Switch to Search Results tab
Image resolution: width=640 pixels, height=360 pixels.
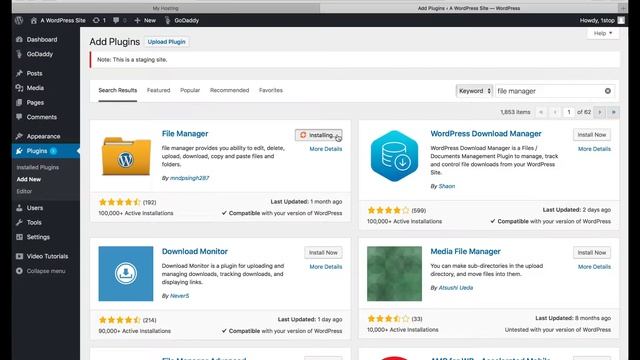click(x=118, y=90)
